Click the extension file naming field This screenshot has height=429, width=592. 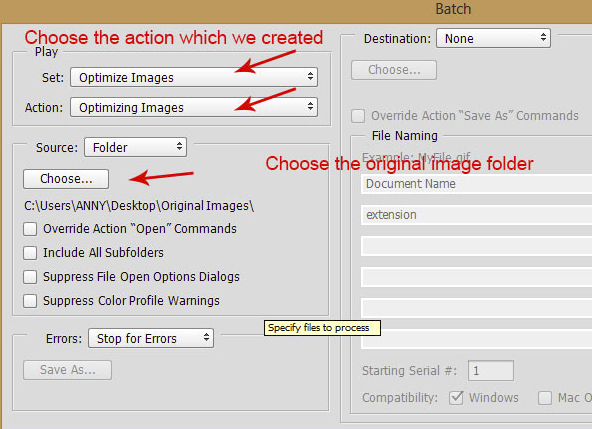(476, 215)
